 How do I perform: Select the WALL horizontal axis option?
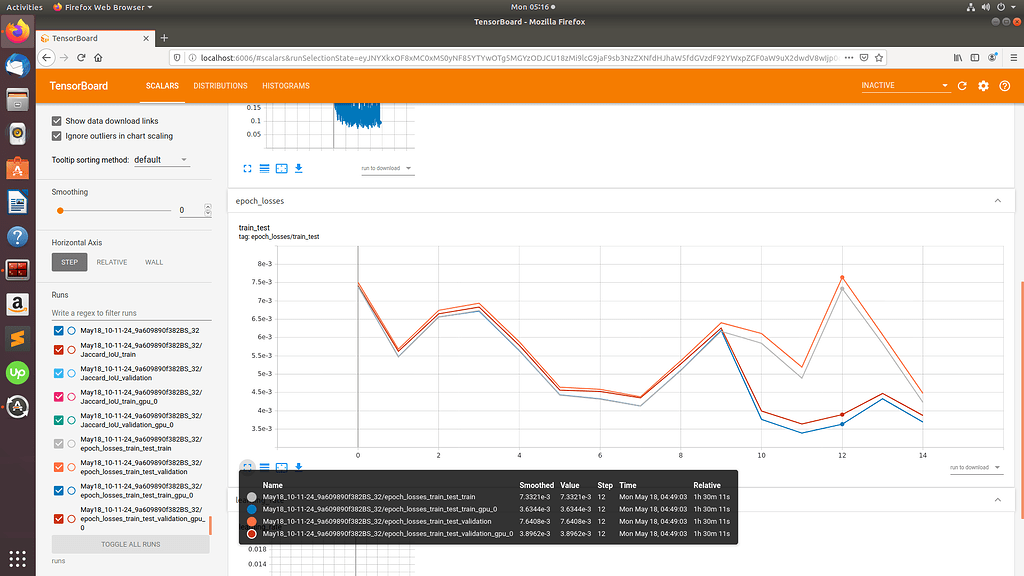point(153,262)
